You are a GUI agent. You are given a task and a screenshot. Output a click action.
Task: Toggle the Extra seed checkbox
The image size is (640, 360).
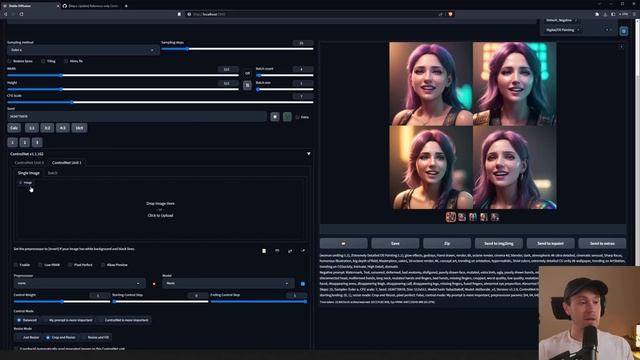click(x=297, y=117)
